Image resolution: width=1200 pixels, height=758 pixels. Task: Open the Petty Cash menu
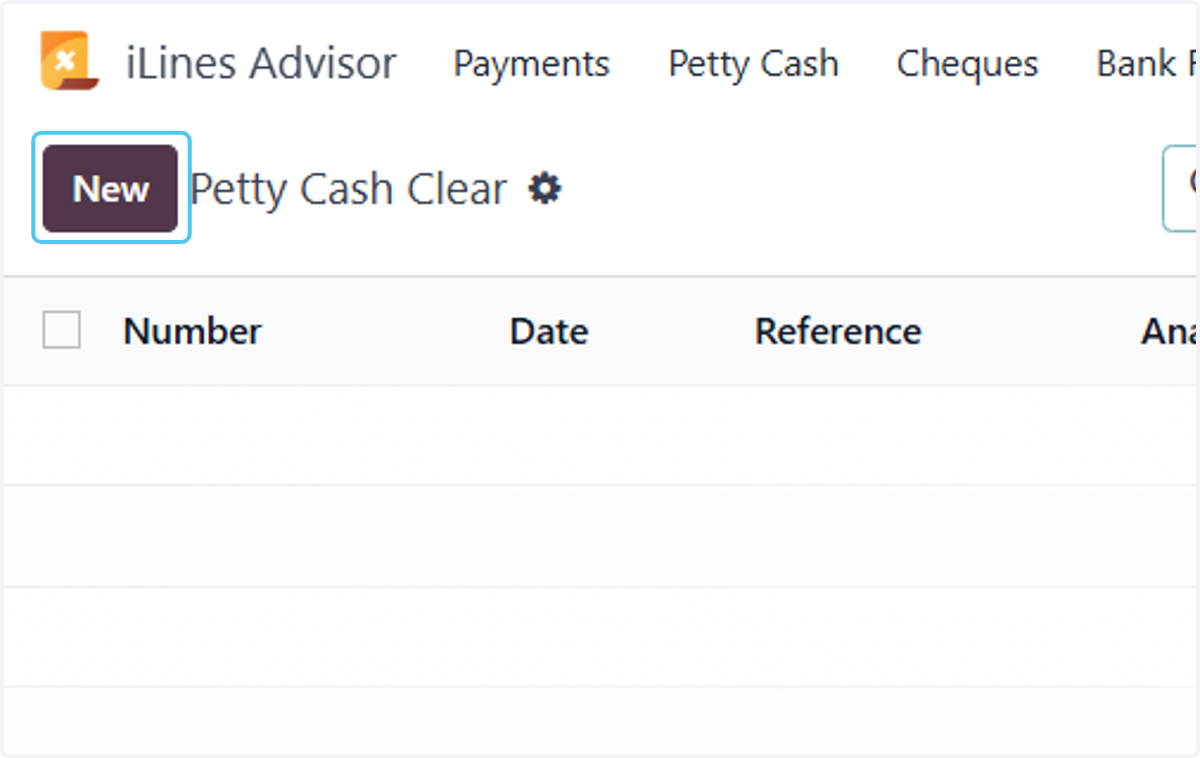[x=753, y=64]
